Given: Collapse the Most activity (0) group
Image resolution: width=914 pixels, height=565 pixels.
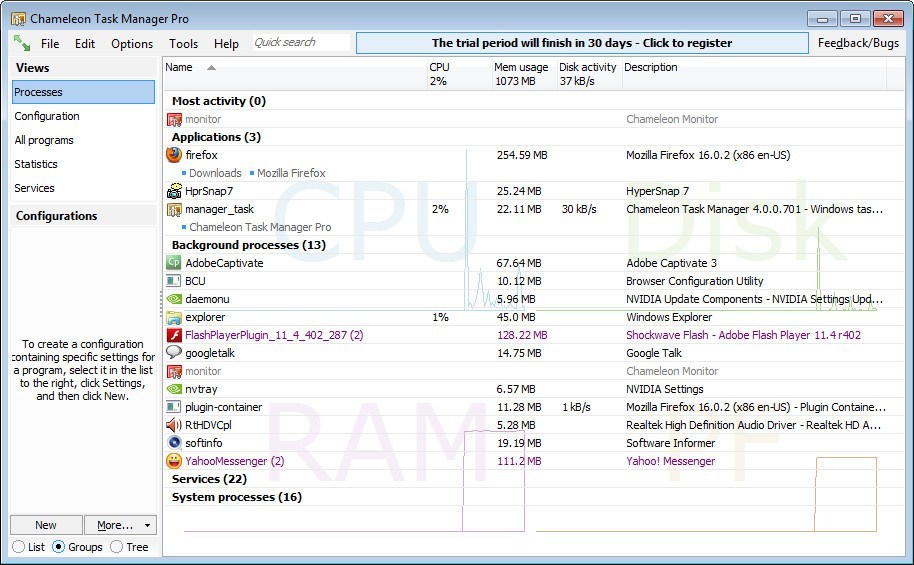Looking at the screenshot, I should 219,101.
